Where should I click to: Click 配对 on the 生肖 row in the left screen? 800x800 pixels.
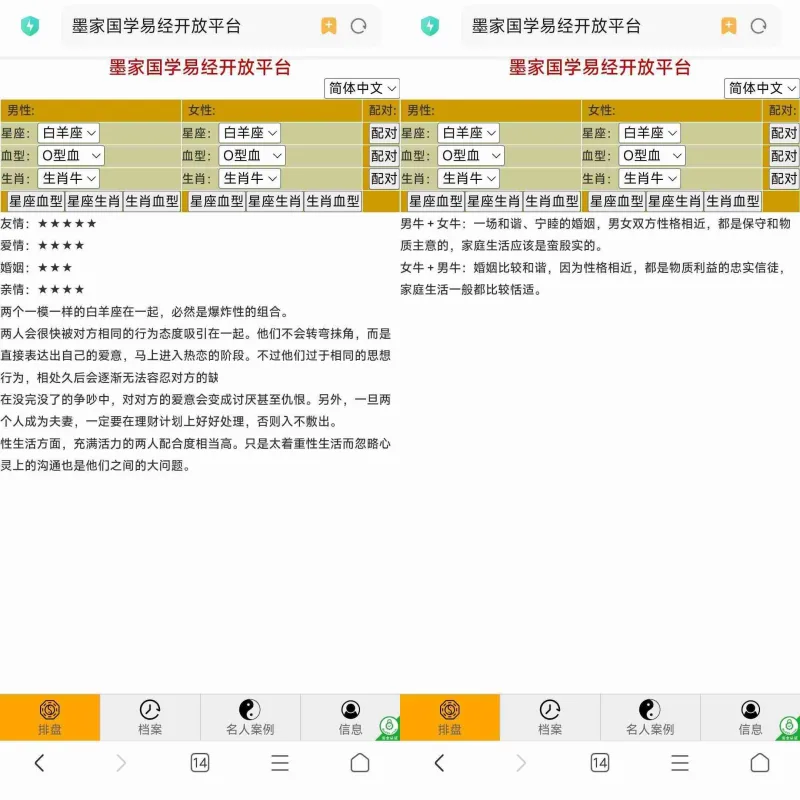(x=384, y=179)
